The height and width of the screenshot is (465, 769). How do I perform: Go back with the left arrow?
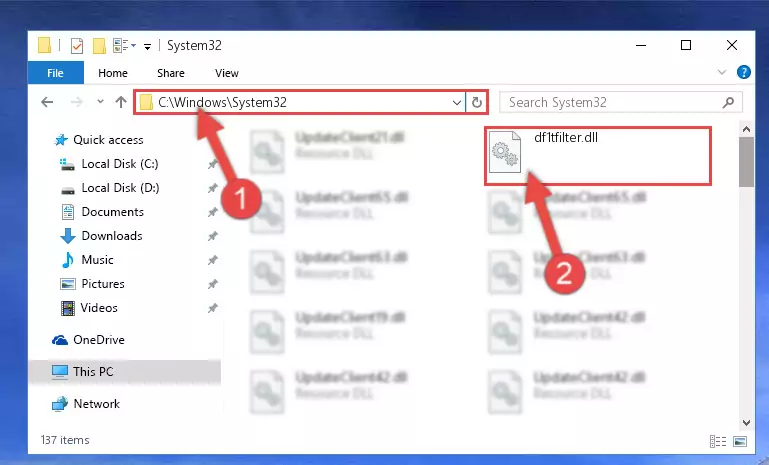coord(47,102)
